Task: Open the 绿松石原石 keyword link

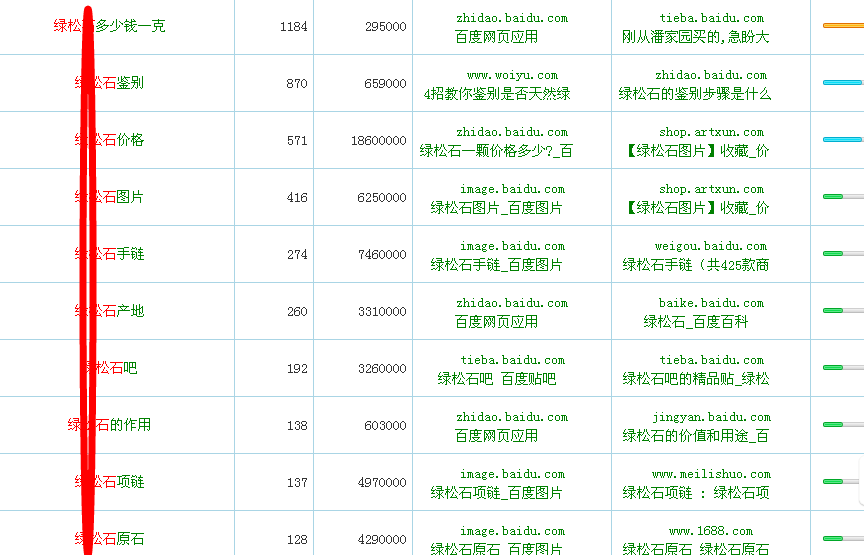Action: 110,539
